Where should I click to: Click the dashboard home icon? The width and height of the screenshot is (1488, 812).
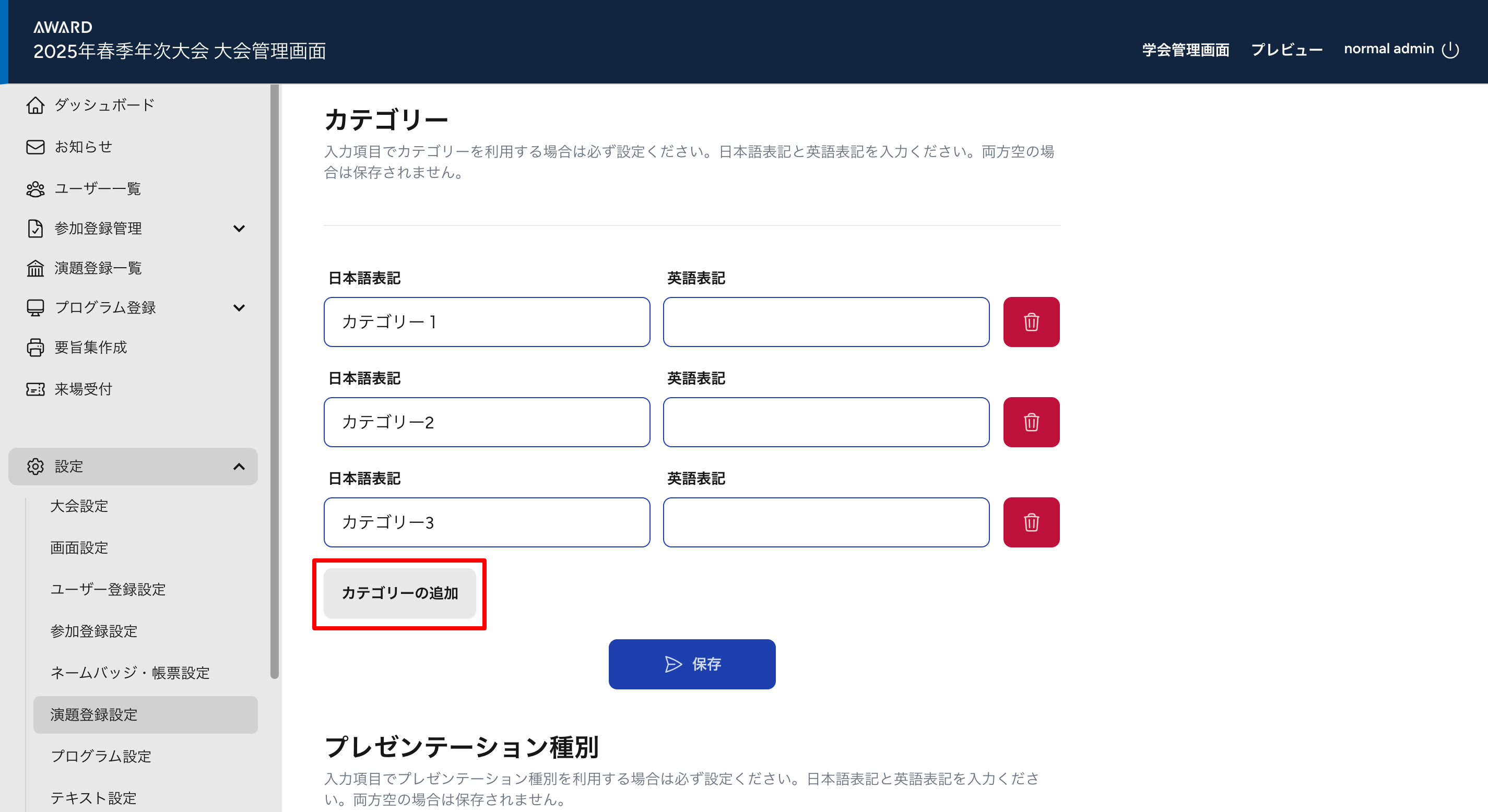(35, 105)
